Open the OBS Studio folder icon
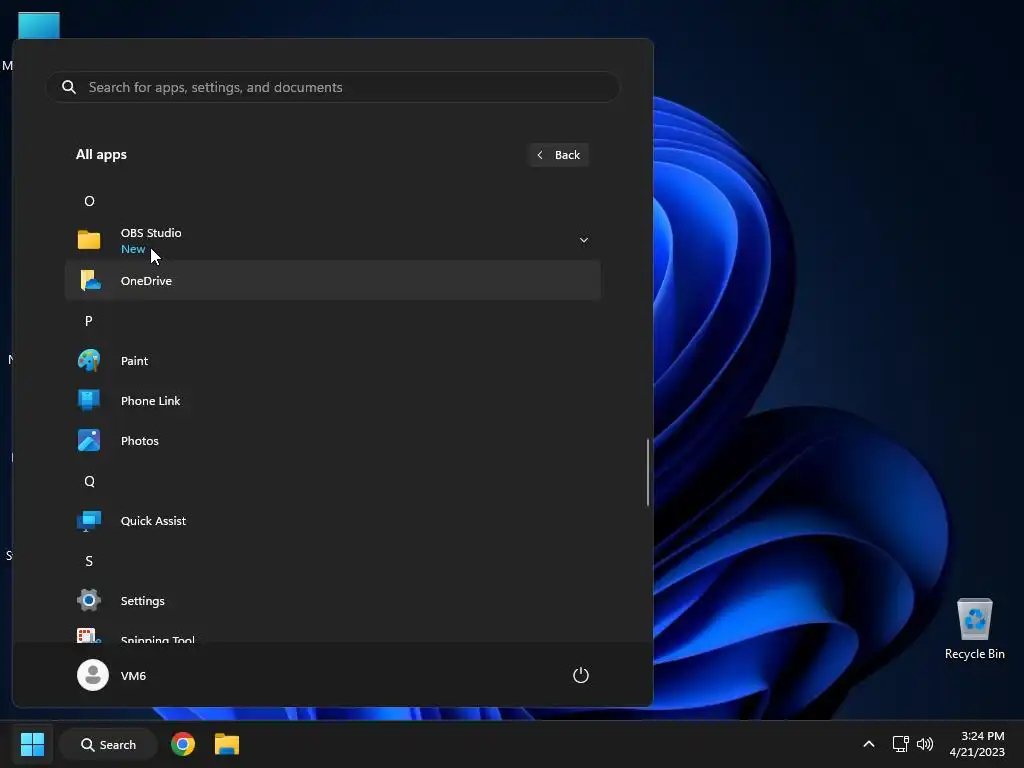This screenshot has width=1024, height=768. pos(89,240)
